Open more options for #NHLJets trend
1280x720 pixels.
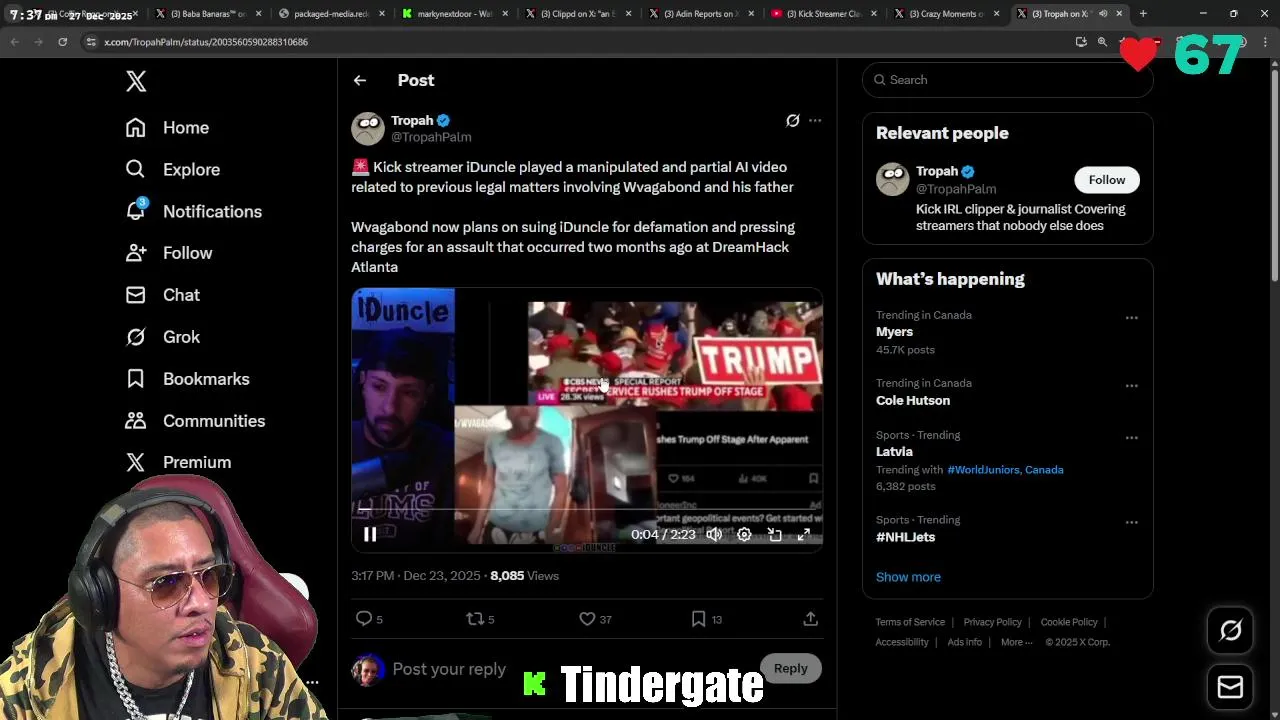pos(1132,523)
